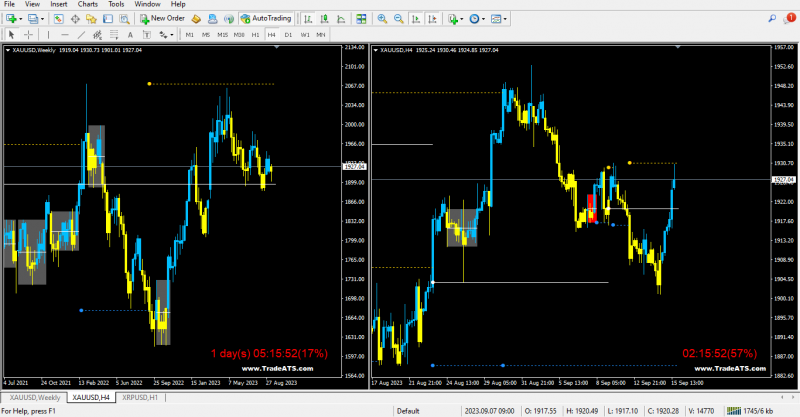
Task: Select the arrow cursor tool
Action: coord(12,35)
